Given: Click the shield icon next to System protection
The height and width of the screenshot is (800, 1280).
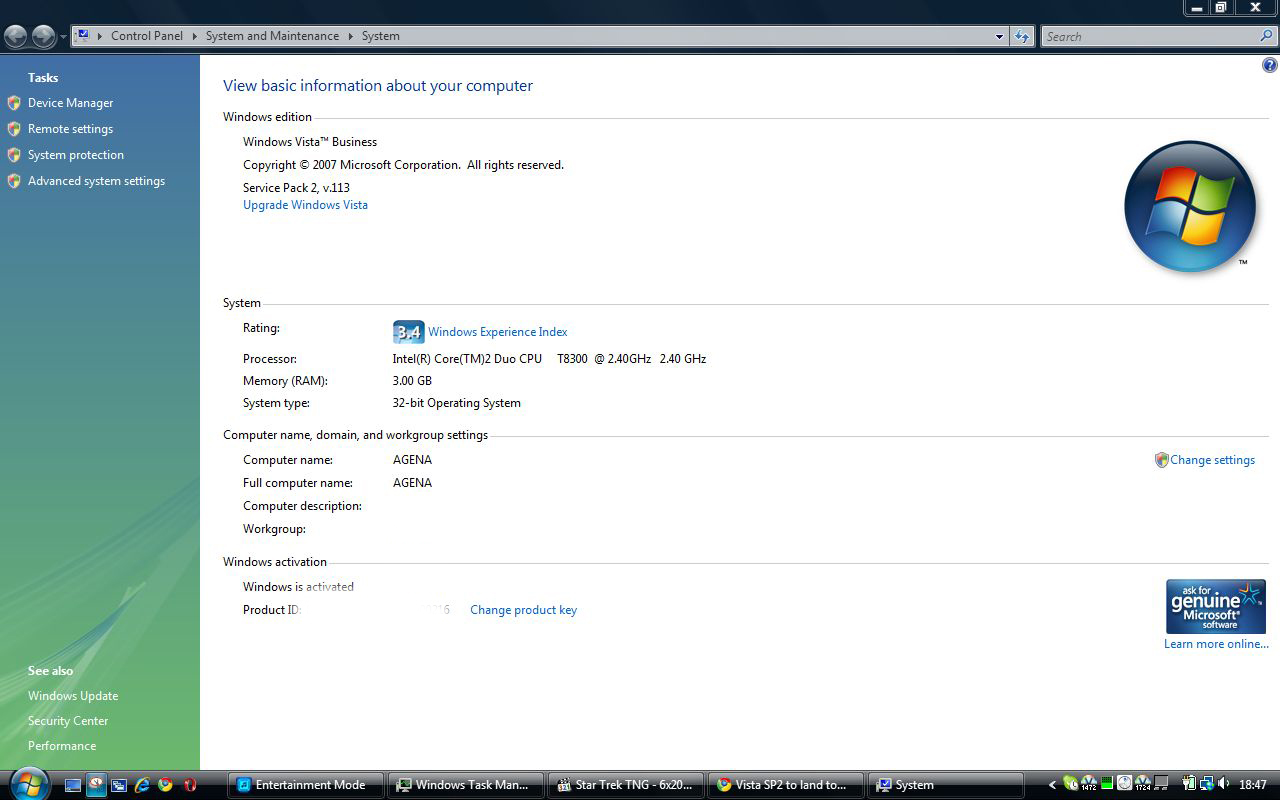Looking at the screenshot, I should pos(14,155).
